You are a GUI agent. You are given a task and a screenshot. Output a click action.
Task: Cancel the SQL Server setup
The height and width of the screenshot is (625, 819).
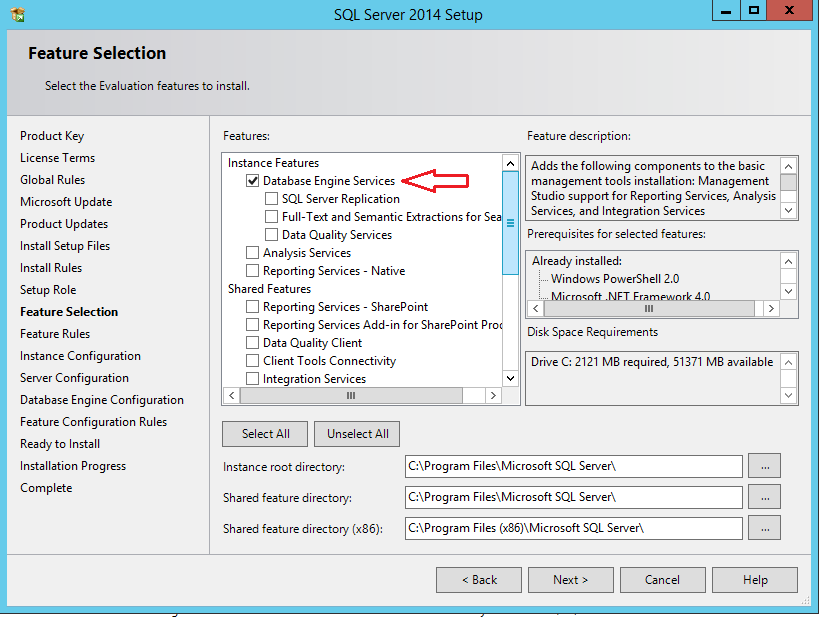[662, 580]
